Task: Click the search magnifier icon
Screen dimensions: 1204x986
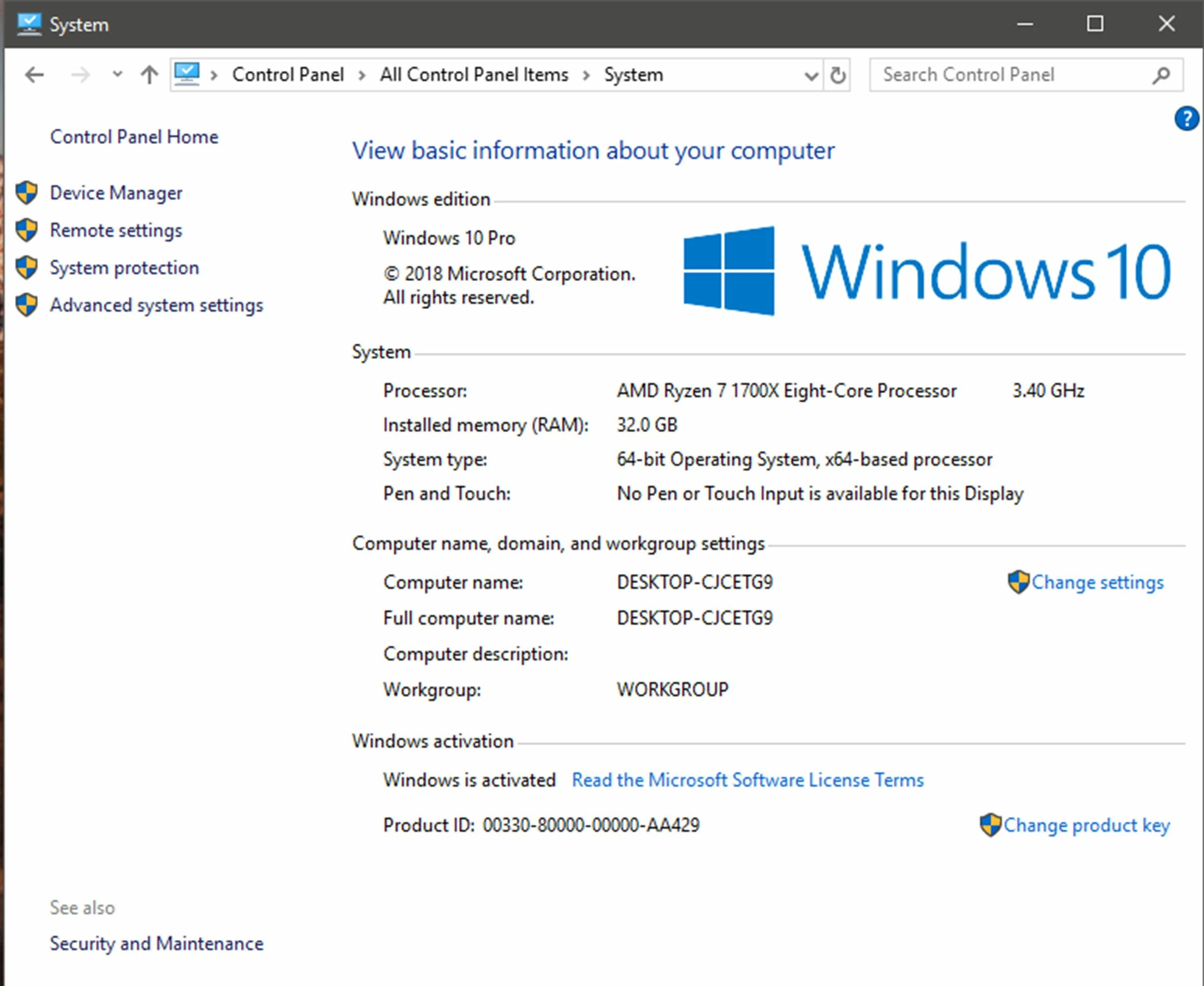Action: pos(1162,75)
